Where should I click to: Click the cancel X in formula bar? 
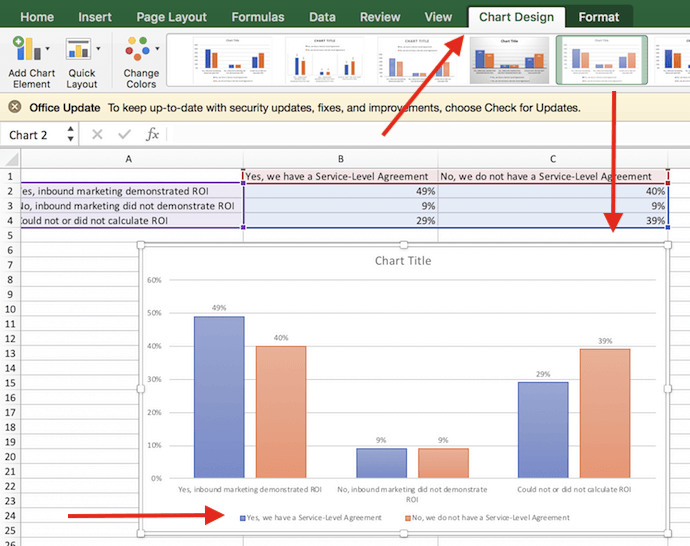coord(97,135)
